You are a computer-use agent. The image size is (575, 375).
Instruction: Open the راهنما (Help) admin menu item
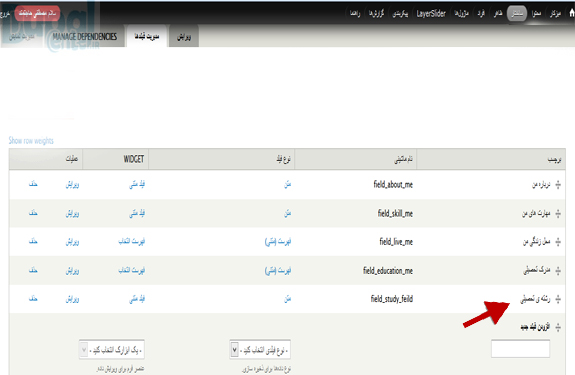355,14
